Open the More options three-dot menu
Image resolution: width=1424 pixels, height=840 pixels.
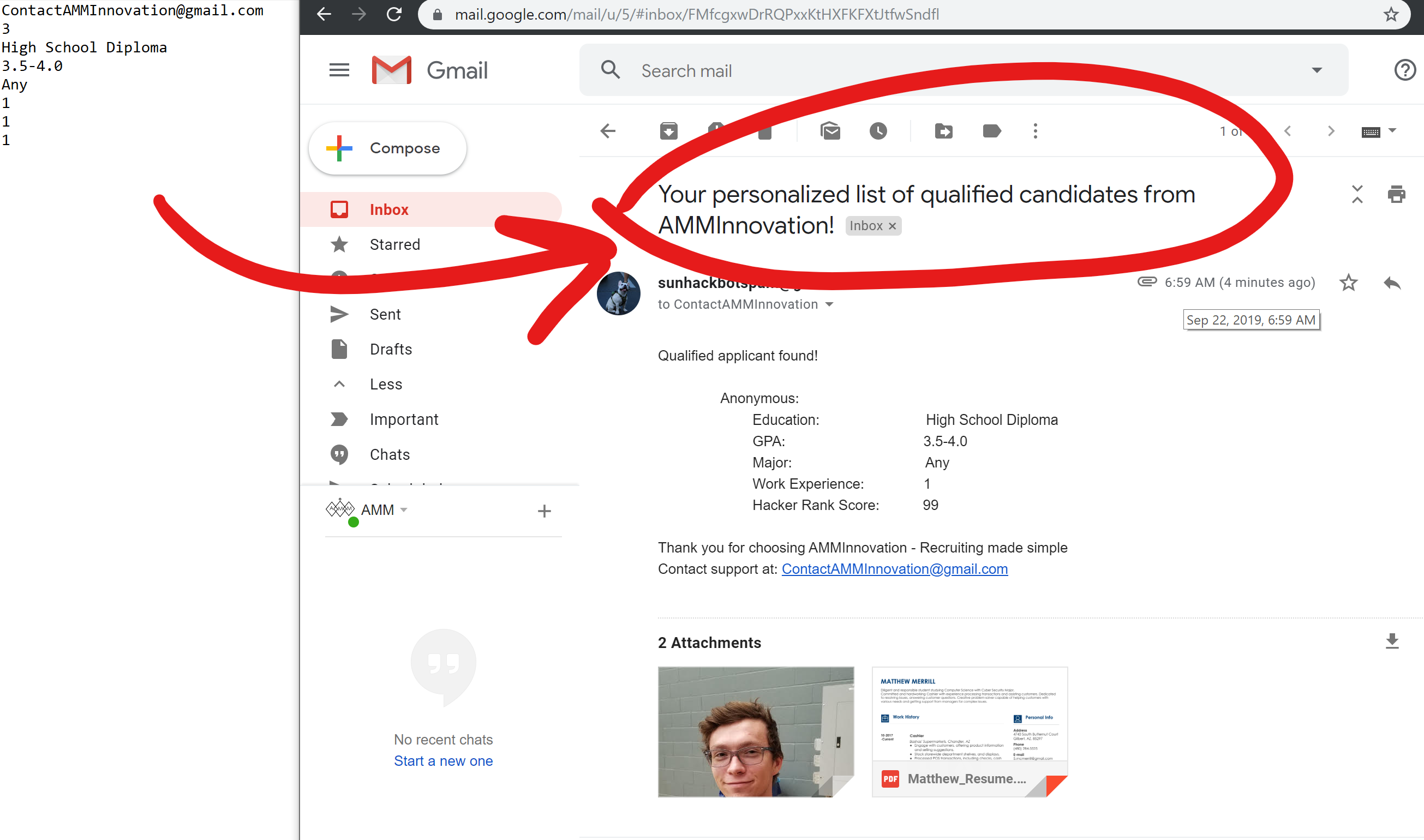[1036, 131]
